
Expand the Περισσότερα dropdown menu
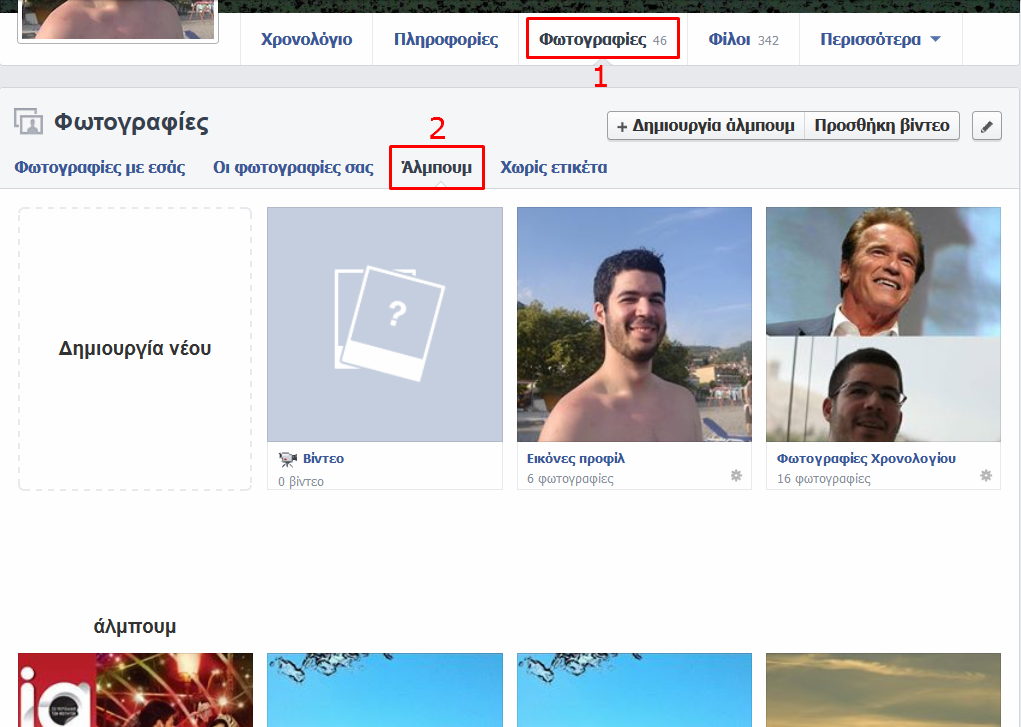pyautogui.click(x=880, y=40)
